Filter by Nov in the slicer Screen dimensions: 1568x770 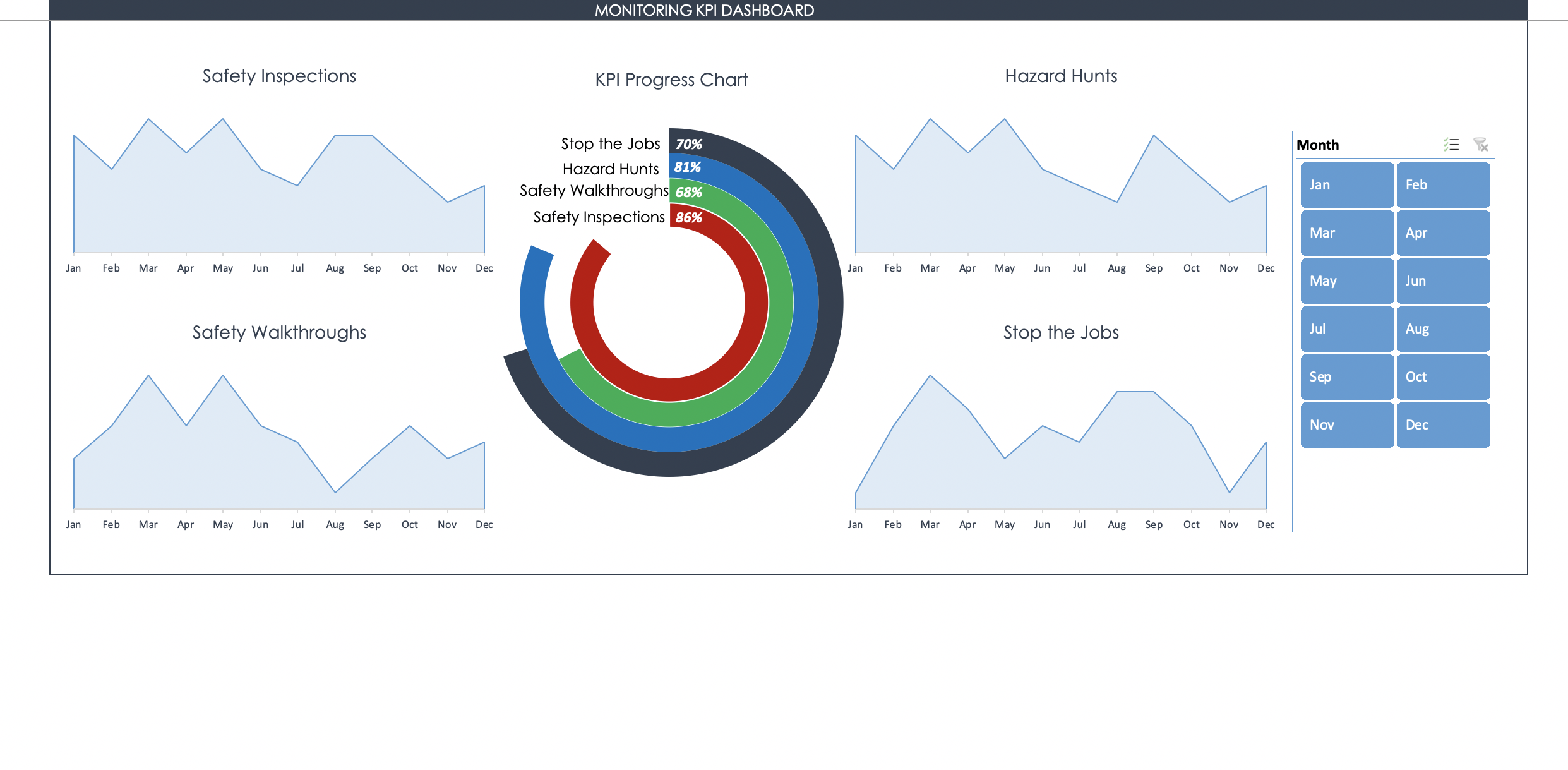pos(1346,425)
